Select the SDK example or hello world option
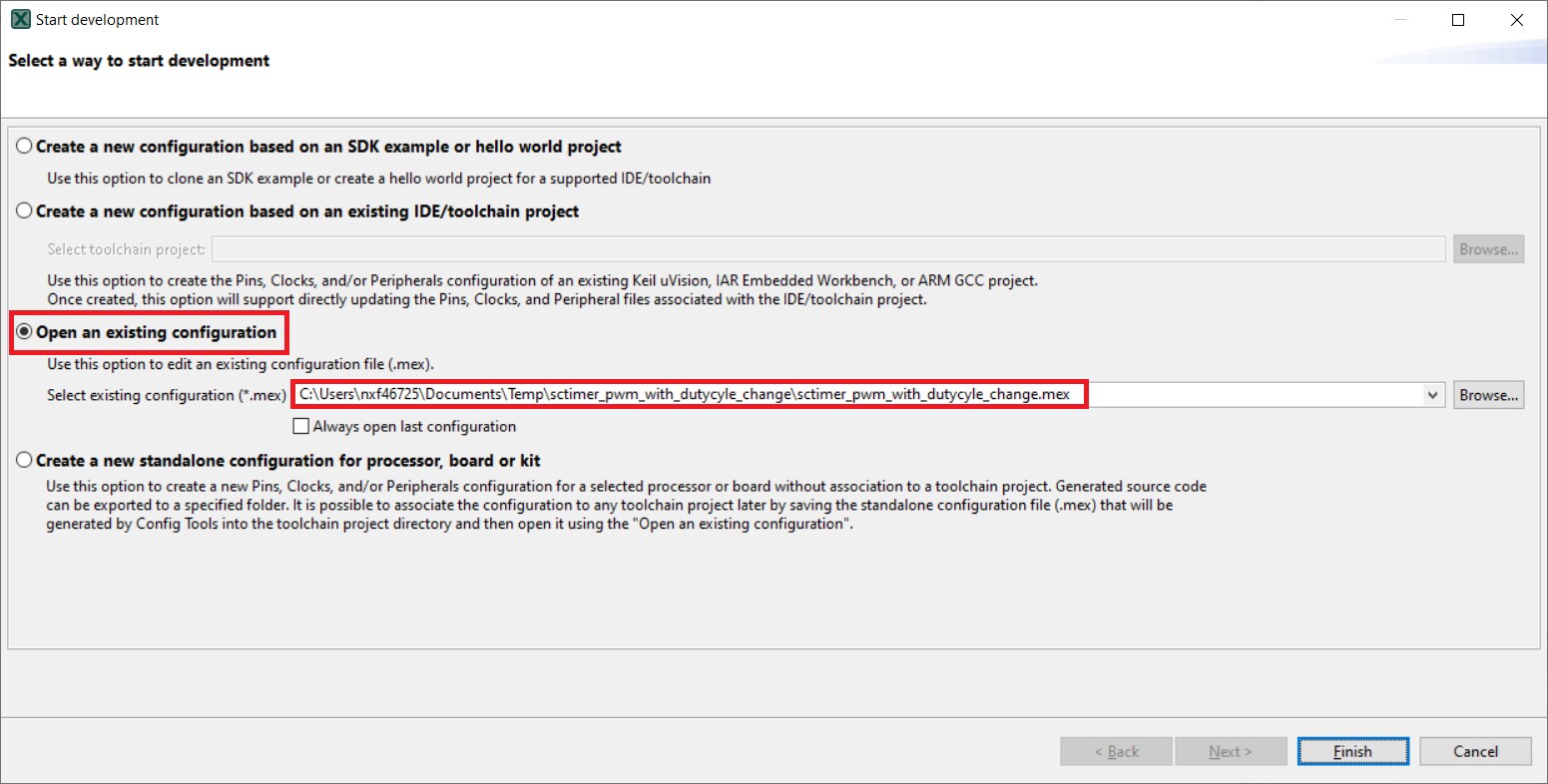1548x784 pixels. coord(24,147)
